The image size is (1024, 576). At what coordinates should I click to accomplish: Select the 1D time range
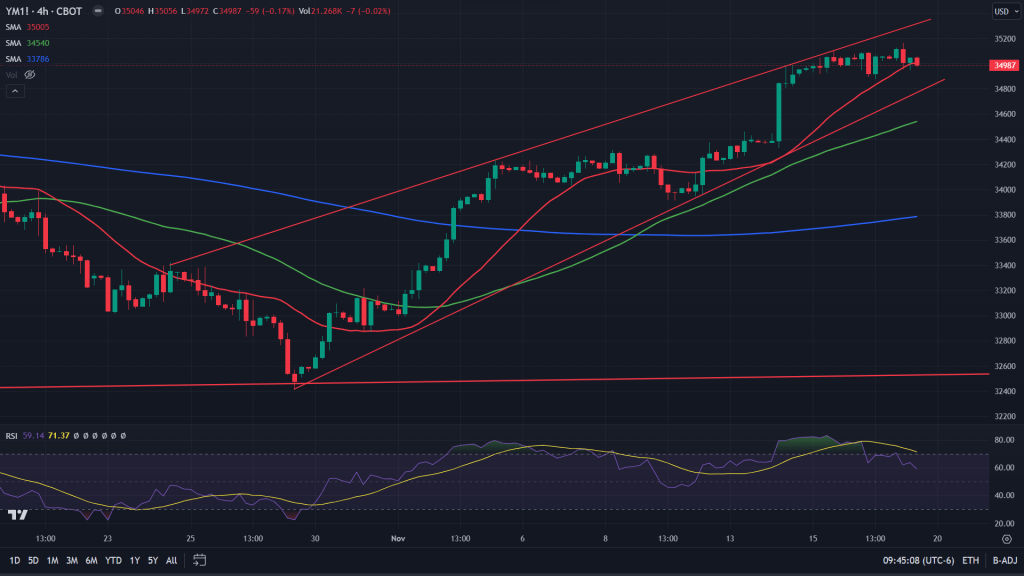point(14,560)
